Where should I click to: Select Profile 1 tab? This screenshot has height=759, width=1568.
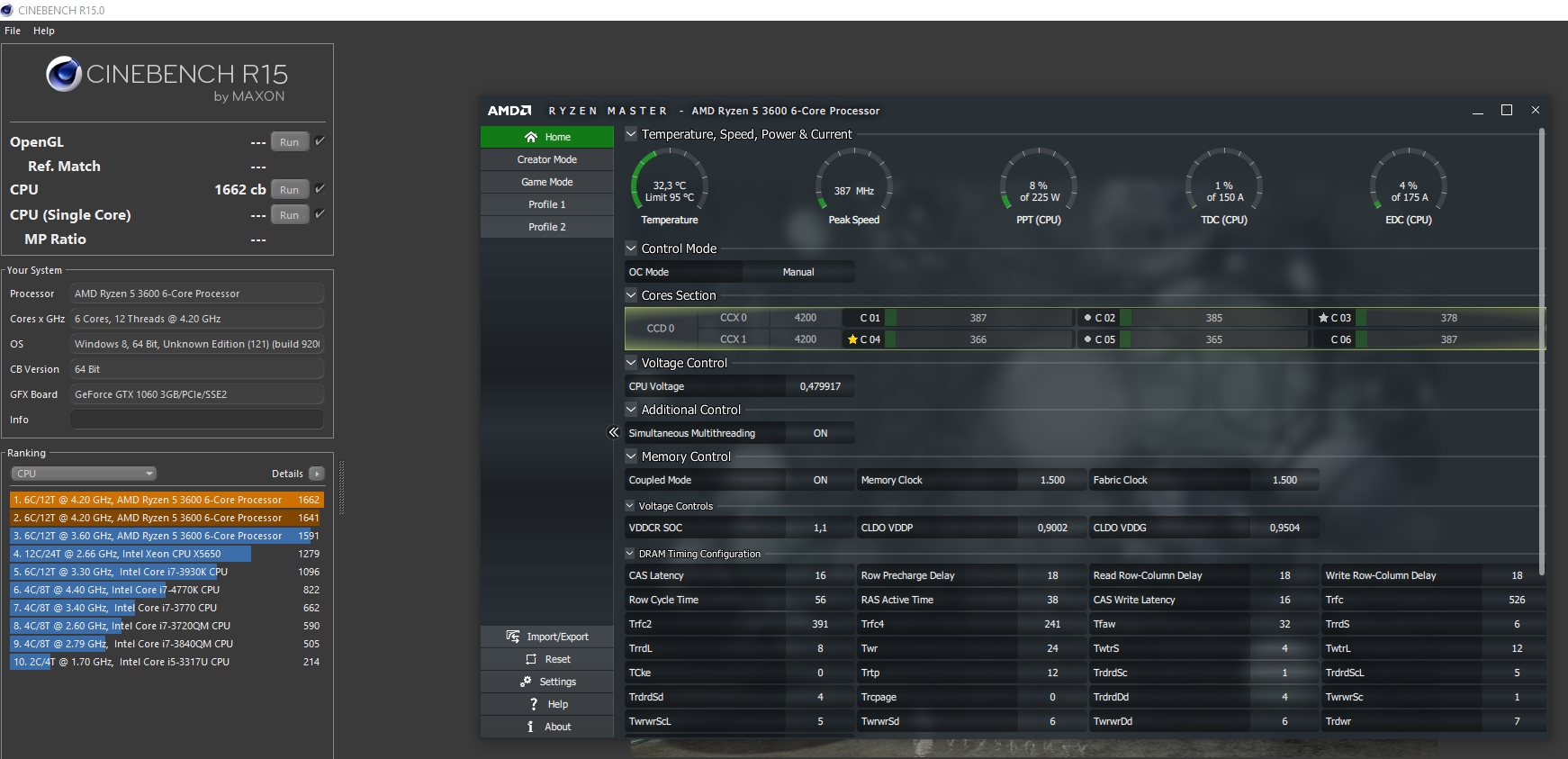(x=547, y=204)
